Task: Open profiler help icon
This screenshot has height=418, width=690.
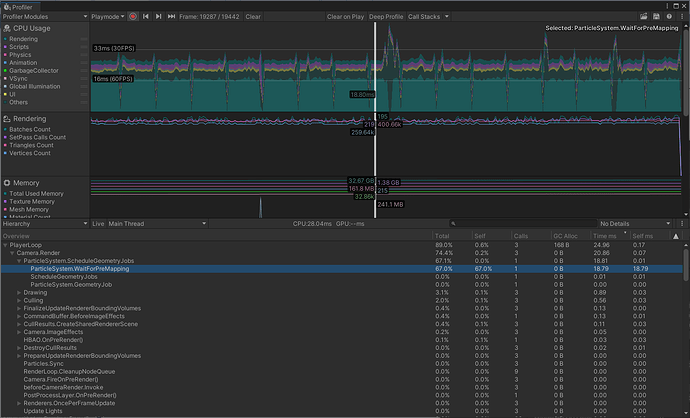Action: pyautogui.click(x=669, y=17)
